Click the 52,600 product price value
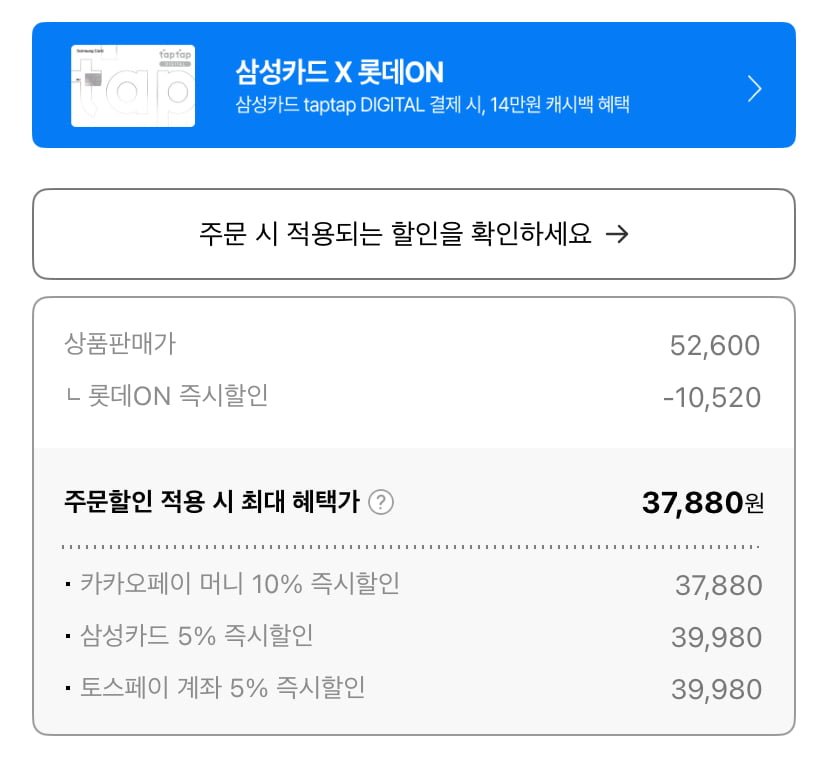Image resolution: width=828 pixels, height=758 pixels. pos(715,346)
